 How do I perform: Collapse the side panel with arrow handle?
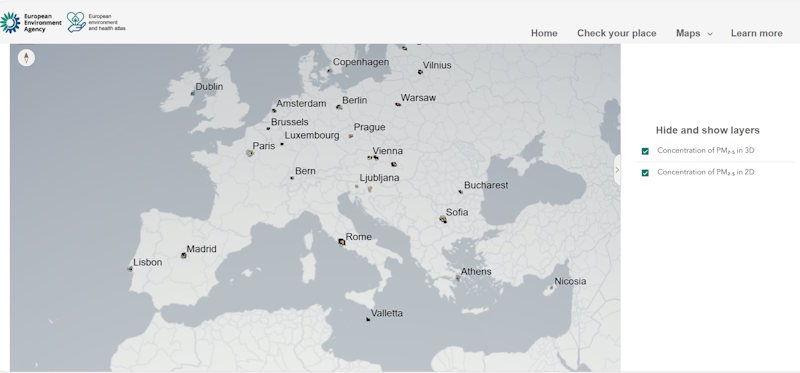[x=617, y=170]
